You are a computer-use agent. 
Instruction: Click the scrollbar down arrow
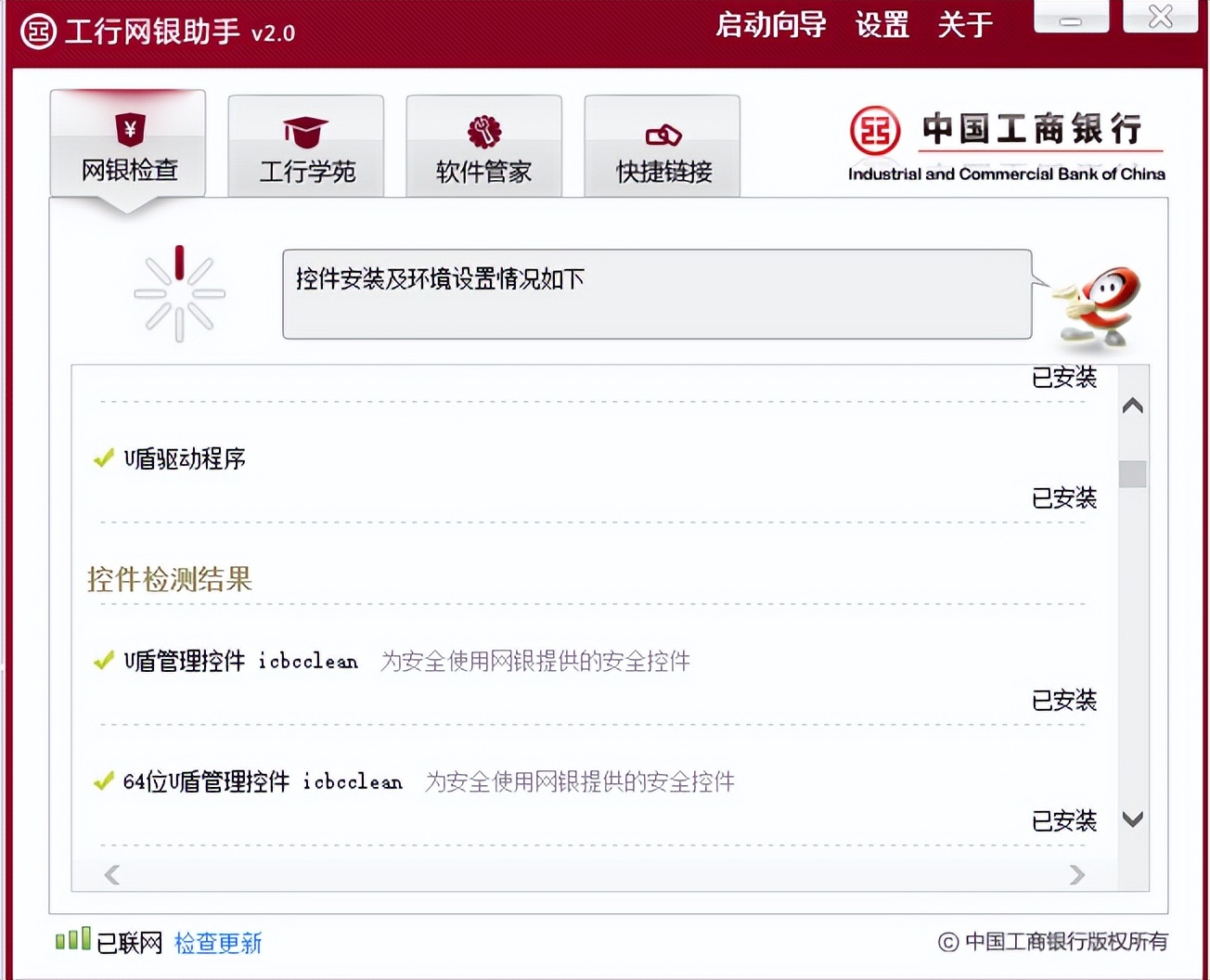coord(1131,819)
